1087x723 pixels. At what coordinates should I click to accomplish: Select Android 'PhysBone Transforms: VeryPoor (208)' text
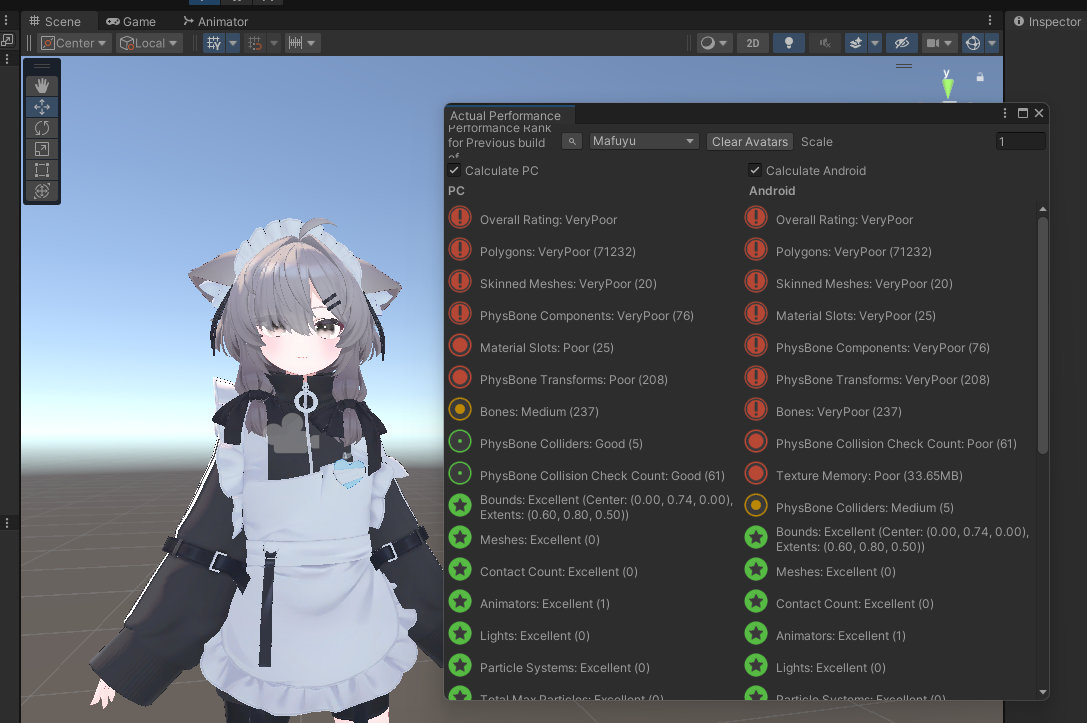(x=882, y=380)
